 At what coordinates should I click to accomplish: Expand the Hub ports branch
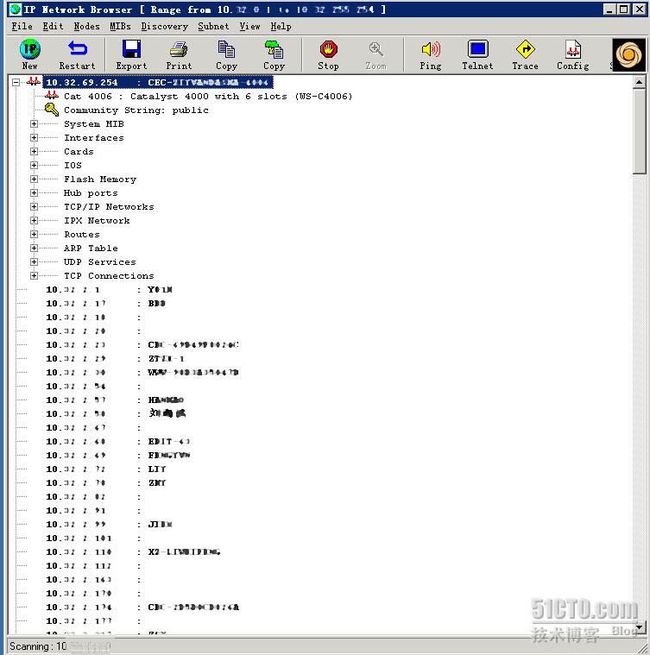click(x=34, y=193)
